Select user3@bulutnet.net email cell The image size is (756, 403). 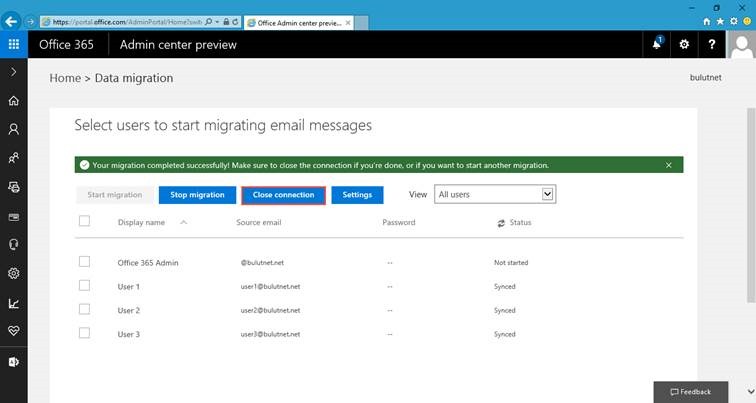pos(270,334)
